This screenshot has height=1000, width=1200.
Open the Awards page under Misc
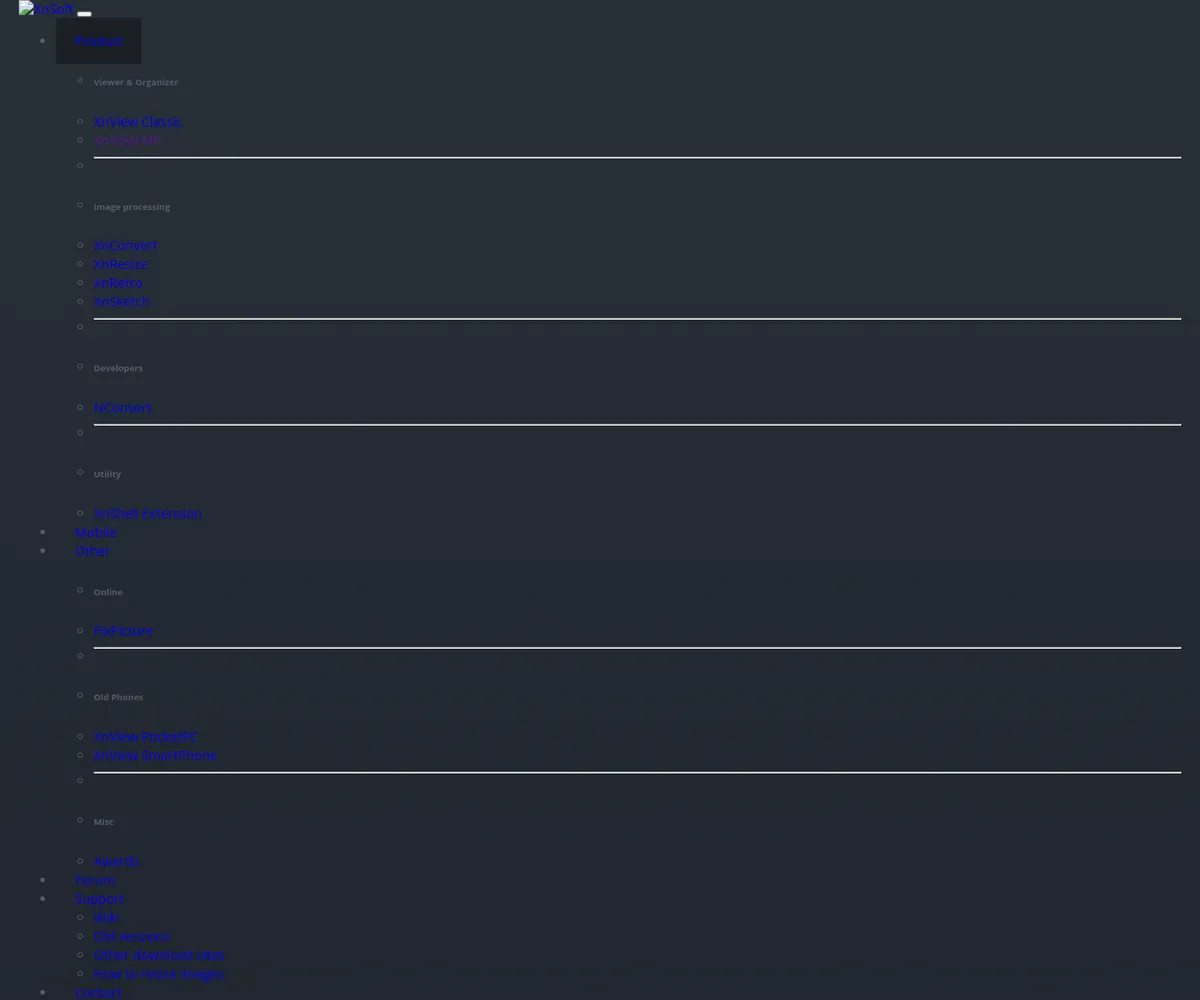(116, 860)
